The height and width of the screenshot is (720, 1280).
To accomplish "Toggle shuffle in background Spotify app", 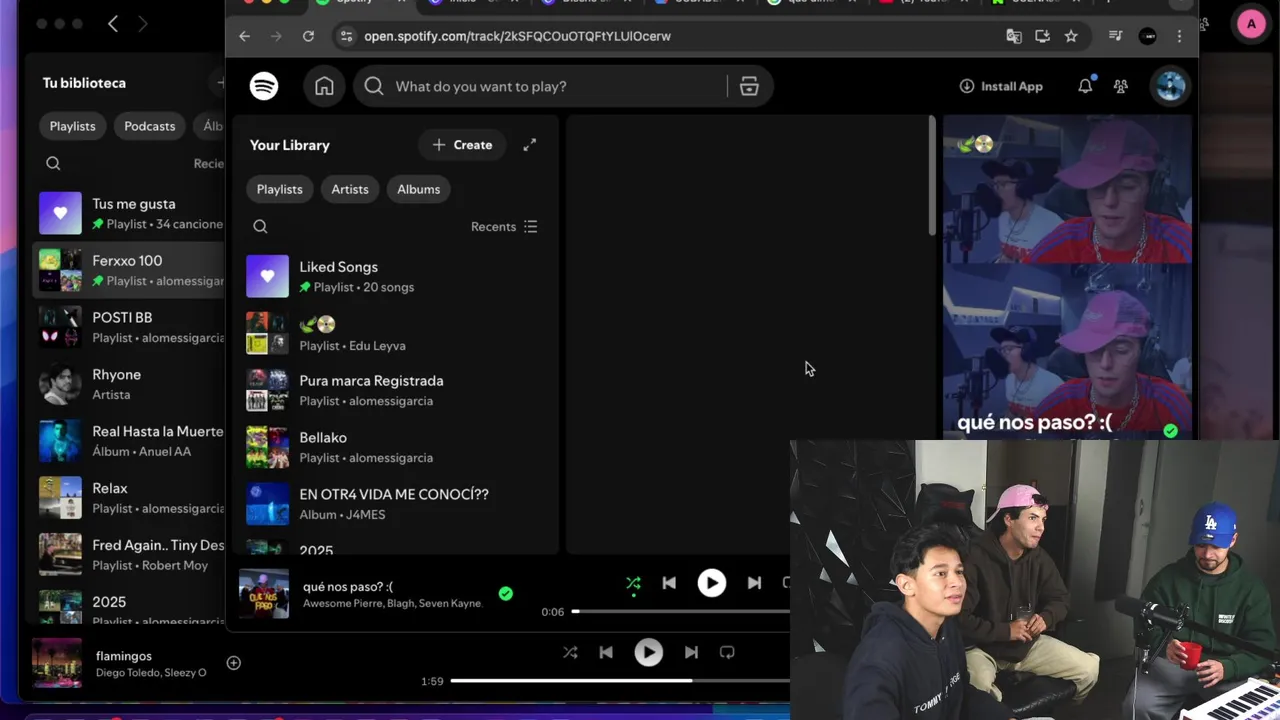I will point(570,652).
